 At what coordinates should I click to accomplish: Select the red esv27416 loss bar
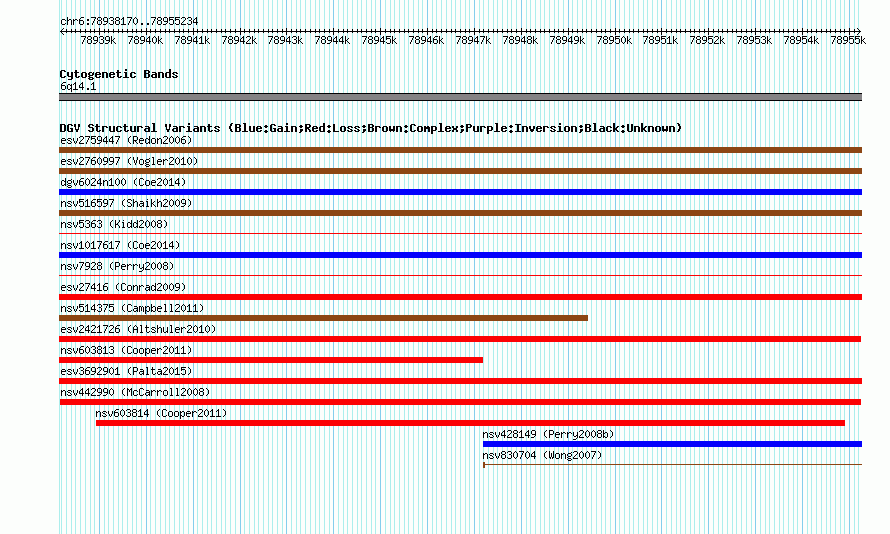tap(460, 297)
